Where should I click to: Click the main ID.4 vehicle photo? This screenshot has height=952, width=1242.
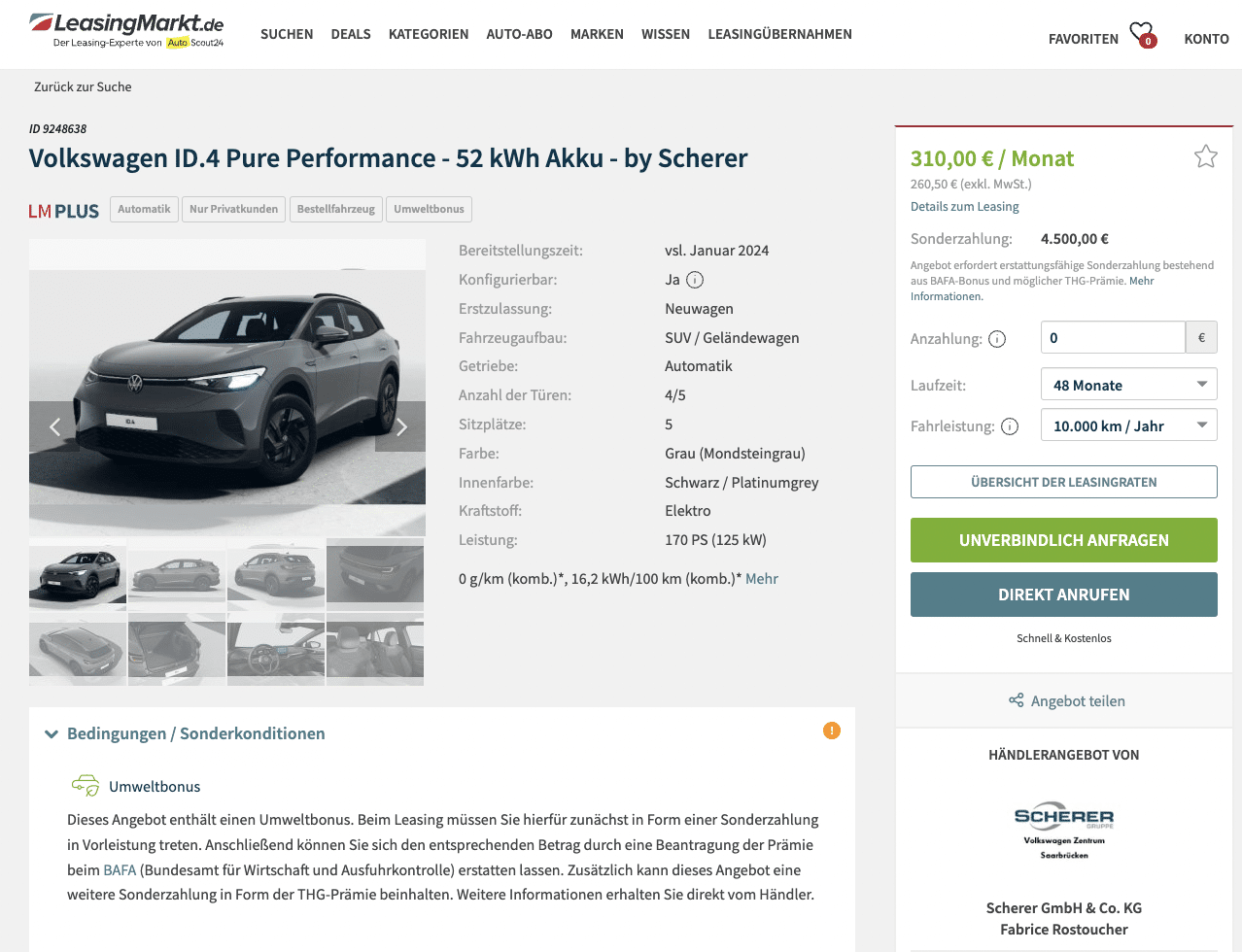click(227, 387)
